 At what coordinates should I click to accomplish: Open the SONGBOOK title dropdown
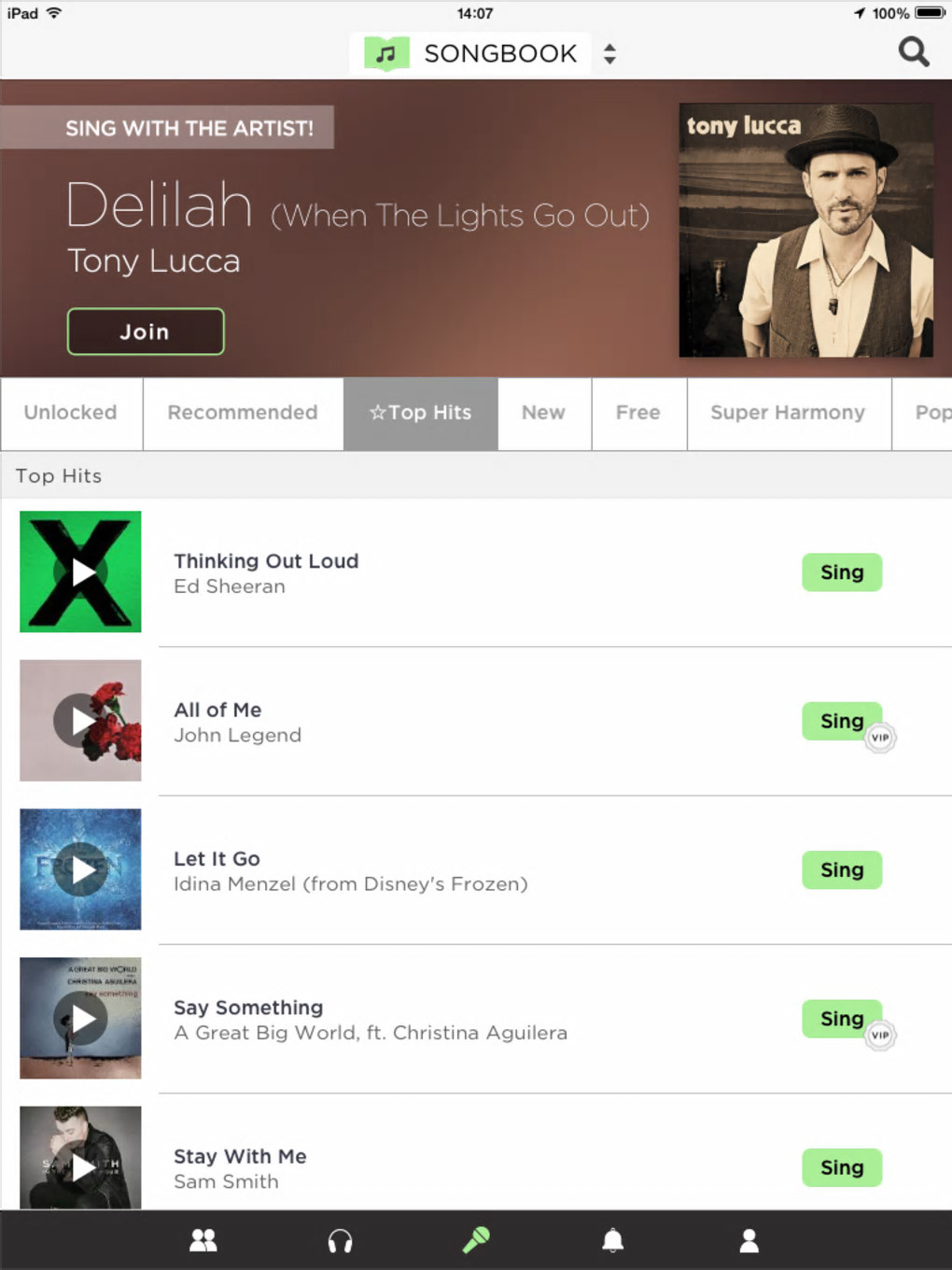[500, 54]
